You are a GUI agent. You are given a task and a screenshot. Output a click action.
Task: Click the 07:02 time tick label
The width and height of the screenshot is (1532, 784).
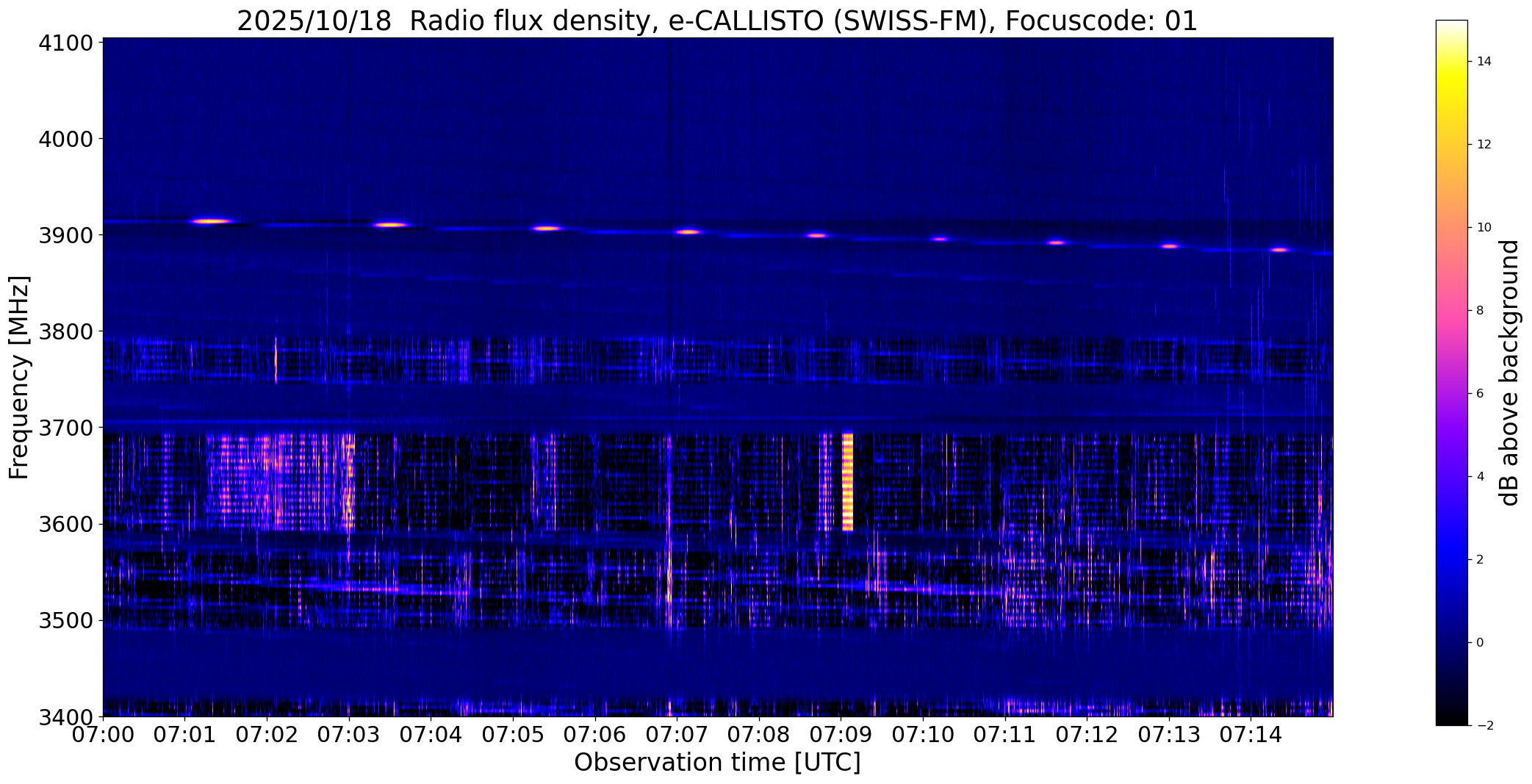pyautogui.click(x=267, y=735)
